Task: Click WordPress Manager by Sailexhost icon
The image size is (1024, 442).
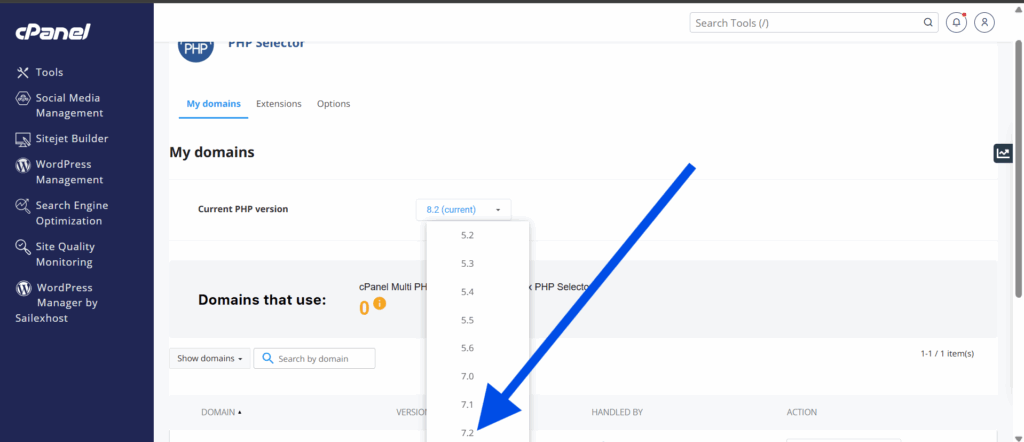Action: coord(24,288)
